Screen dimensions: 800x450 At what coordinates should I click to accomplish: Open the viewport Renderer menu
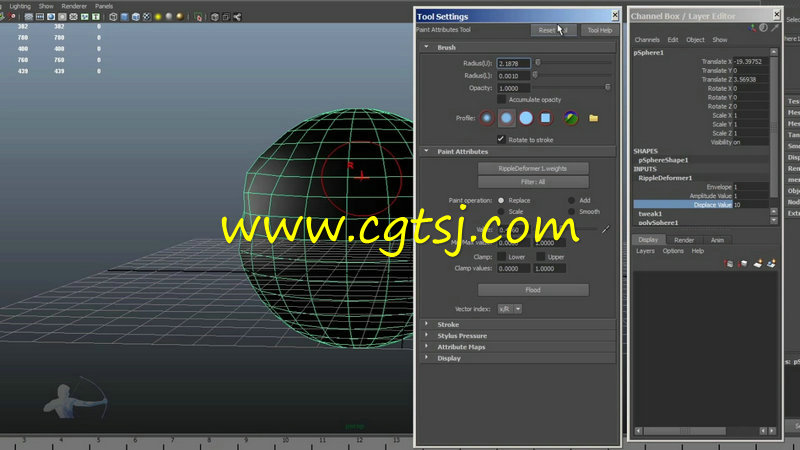point(74,6)
